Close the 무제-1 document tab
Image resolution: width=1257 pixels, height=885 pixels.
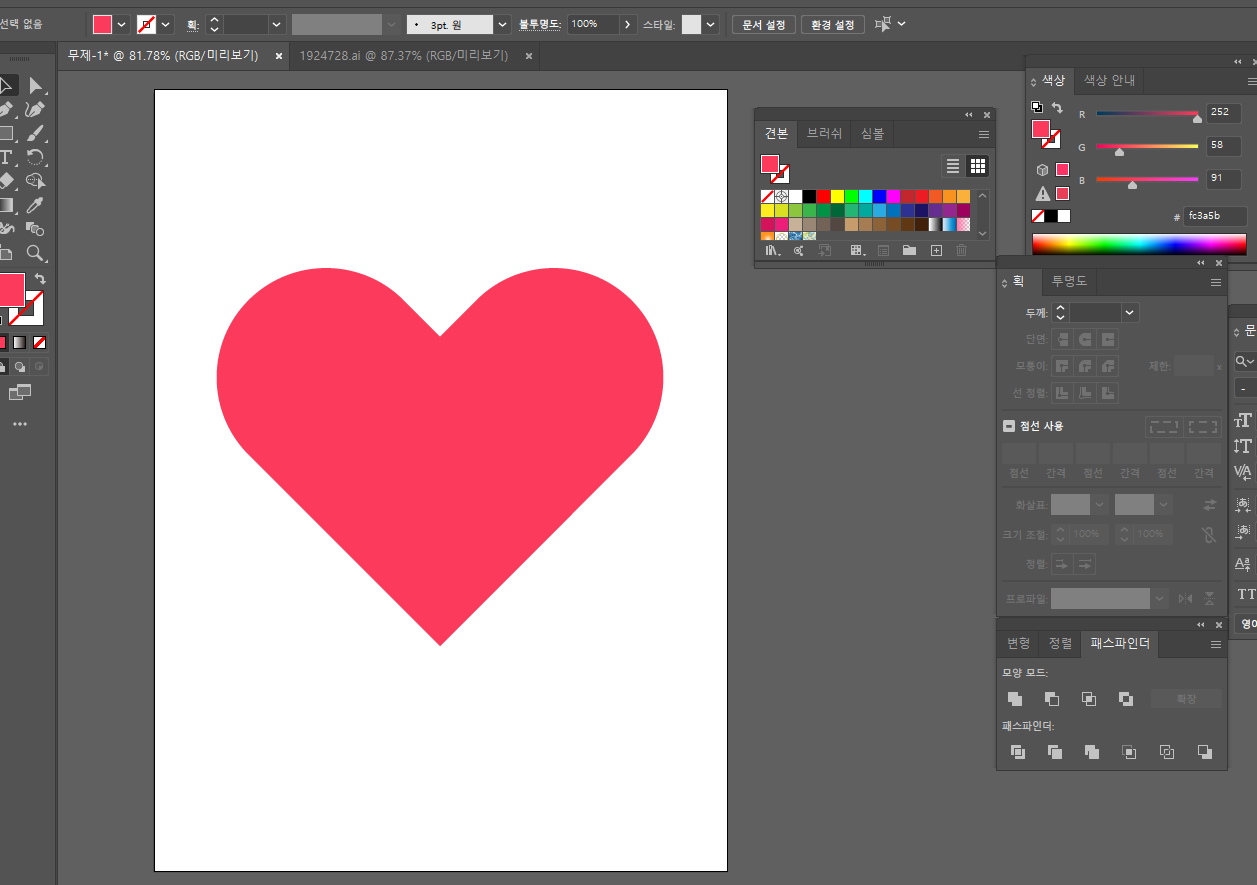point(279,56)
